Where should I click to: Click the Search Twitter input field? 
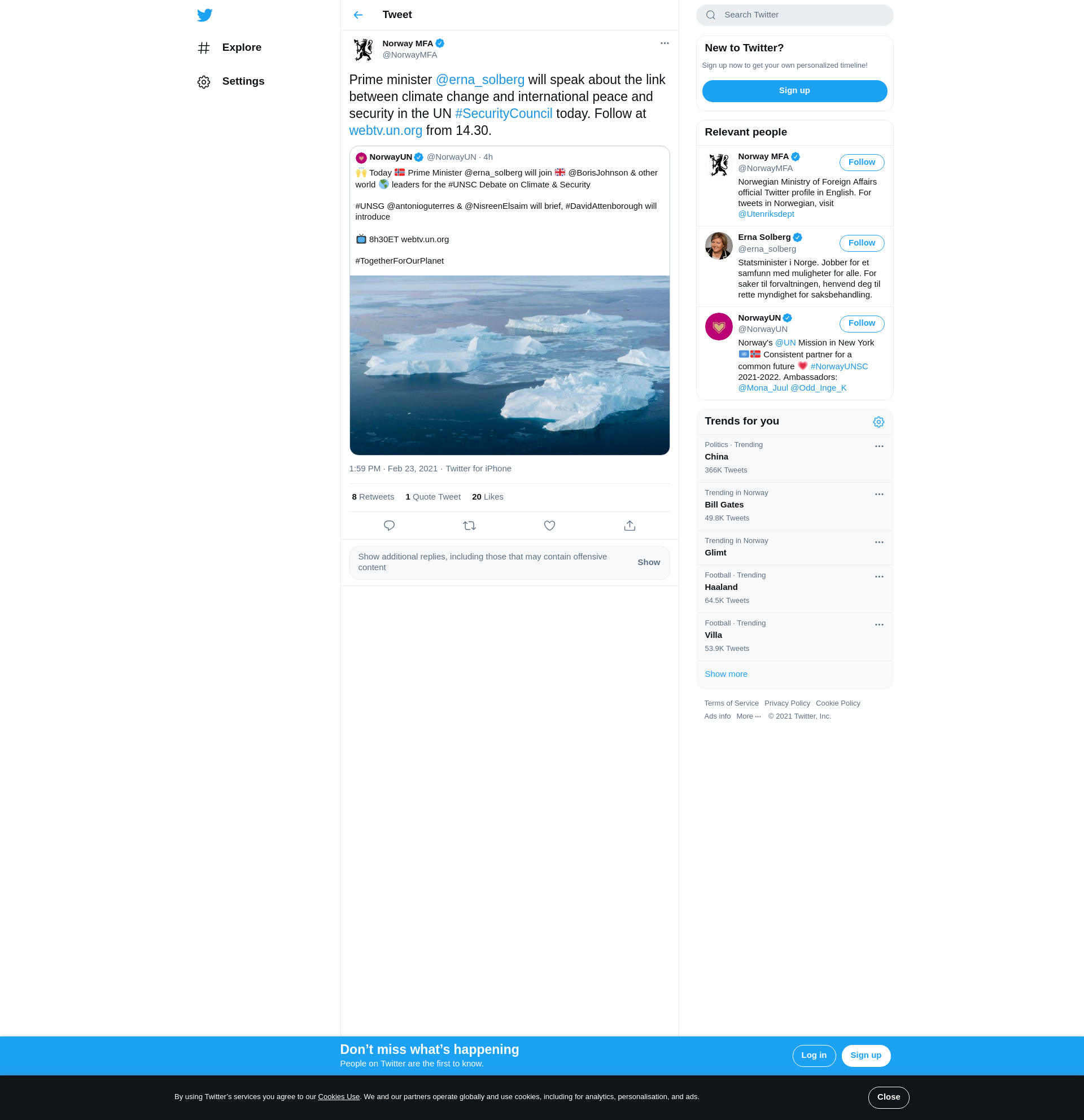point(800,15)
